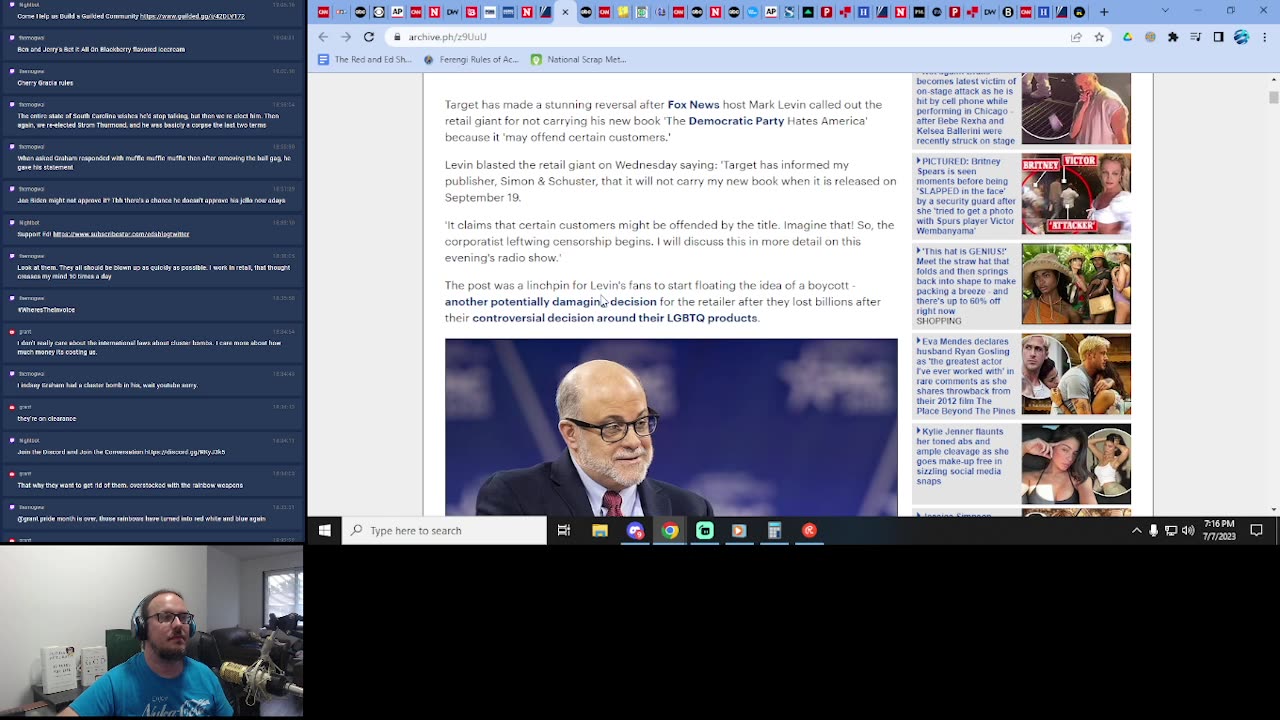Open the red circular taskbar app
This screenshot has height=720, width=1280.
point(809,531)
